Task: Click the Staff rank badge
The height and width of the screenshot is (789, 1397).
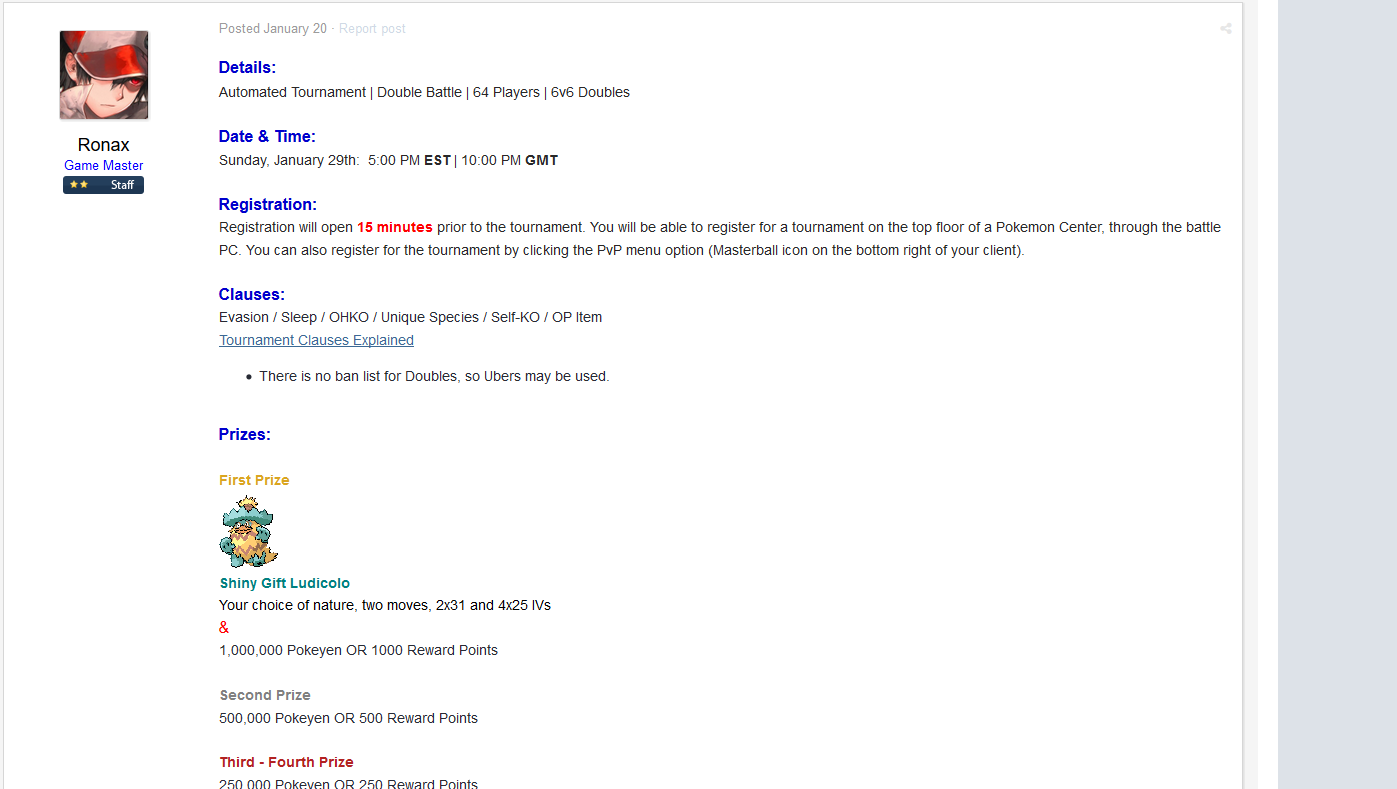Action: tap(103, 185)
